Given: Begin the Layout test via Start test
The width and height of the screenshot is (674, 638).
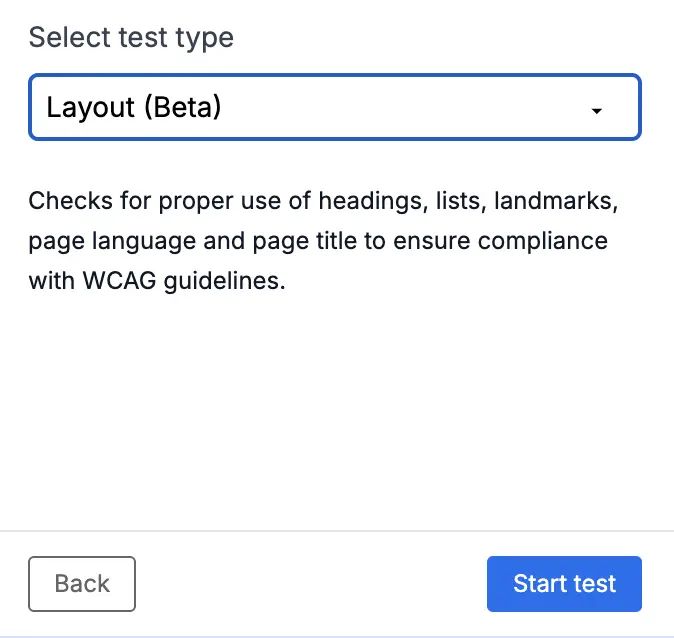Looking at the screenshot, I should coord(564,584).
